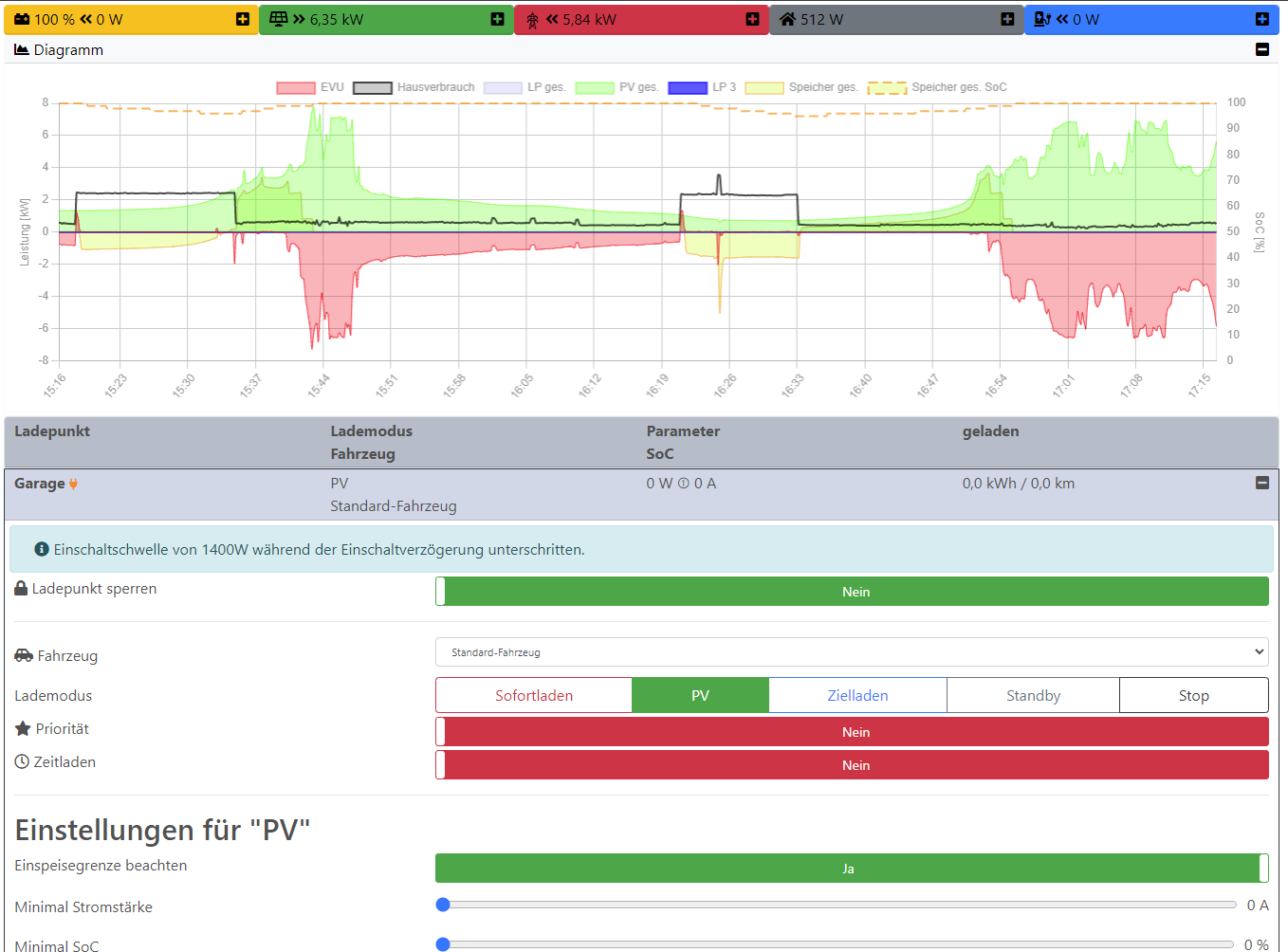The width and height of the screenshot is (1288, 952).
Task: Toggle the Ladepunkt sperren switch
Action: pos(852,592)
